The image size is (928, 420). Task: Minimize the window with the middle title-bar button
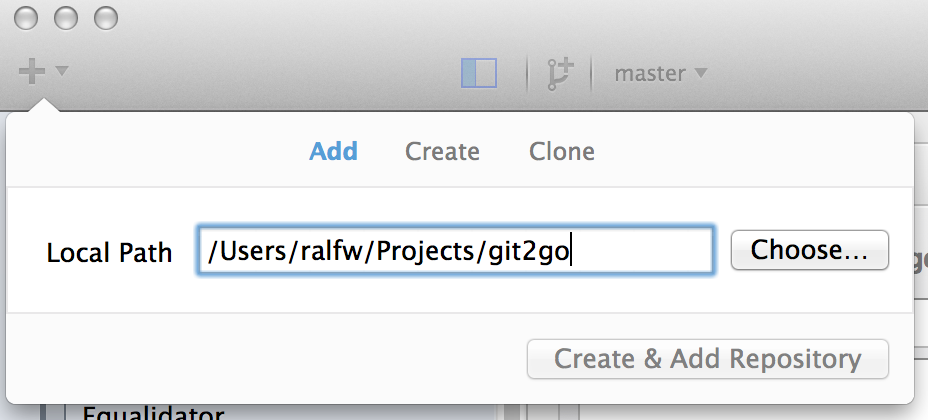coord(66,18)
